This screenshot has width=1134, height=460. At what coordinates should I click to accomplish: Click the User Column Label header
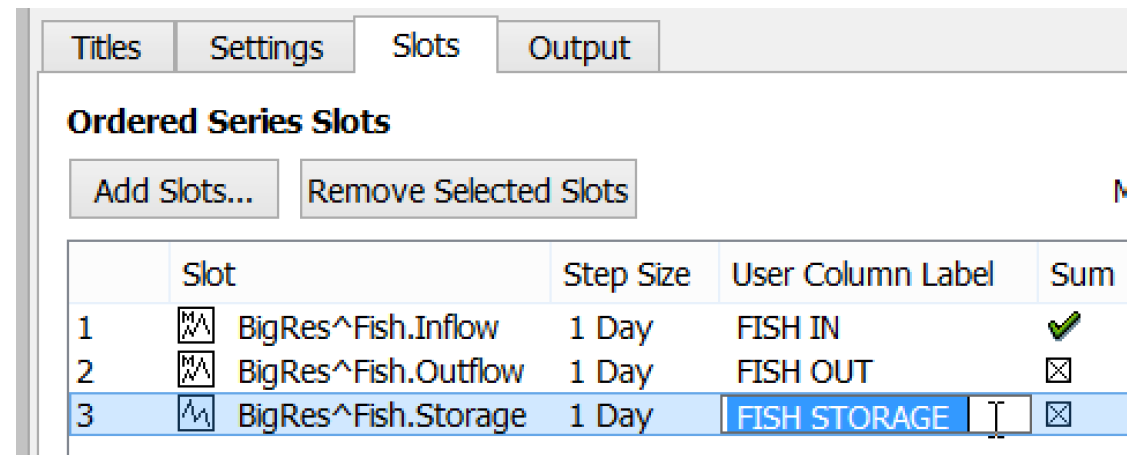pyautogui.click(x=862, y=273)
